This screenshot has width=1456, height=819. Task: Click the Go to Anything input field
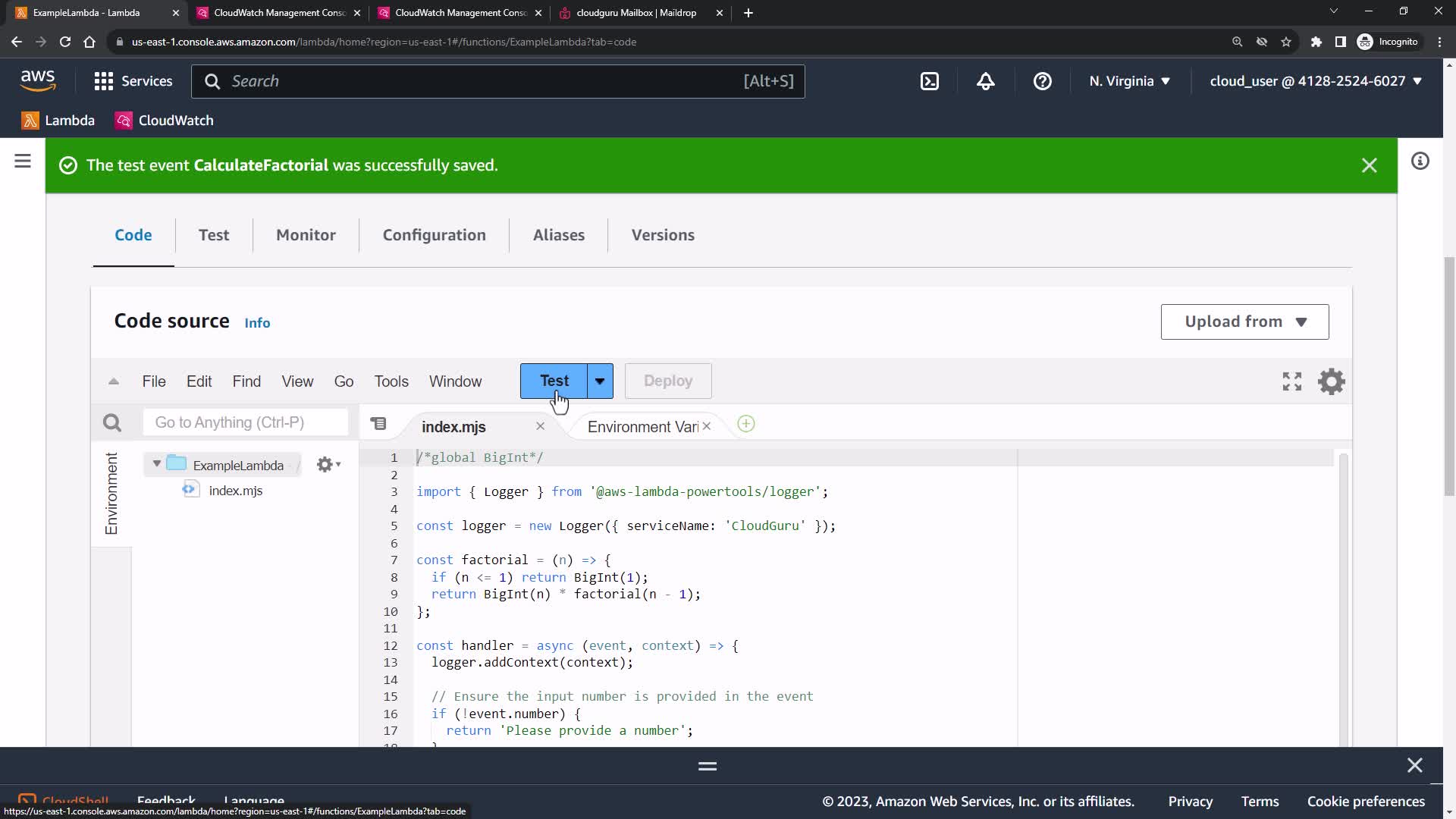coord(245,422)
